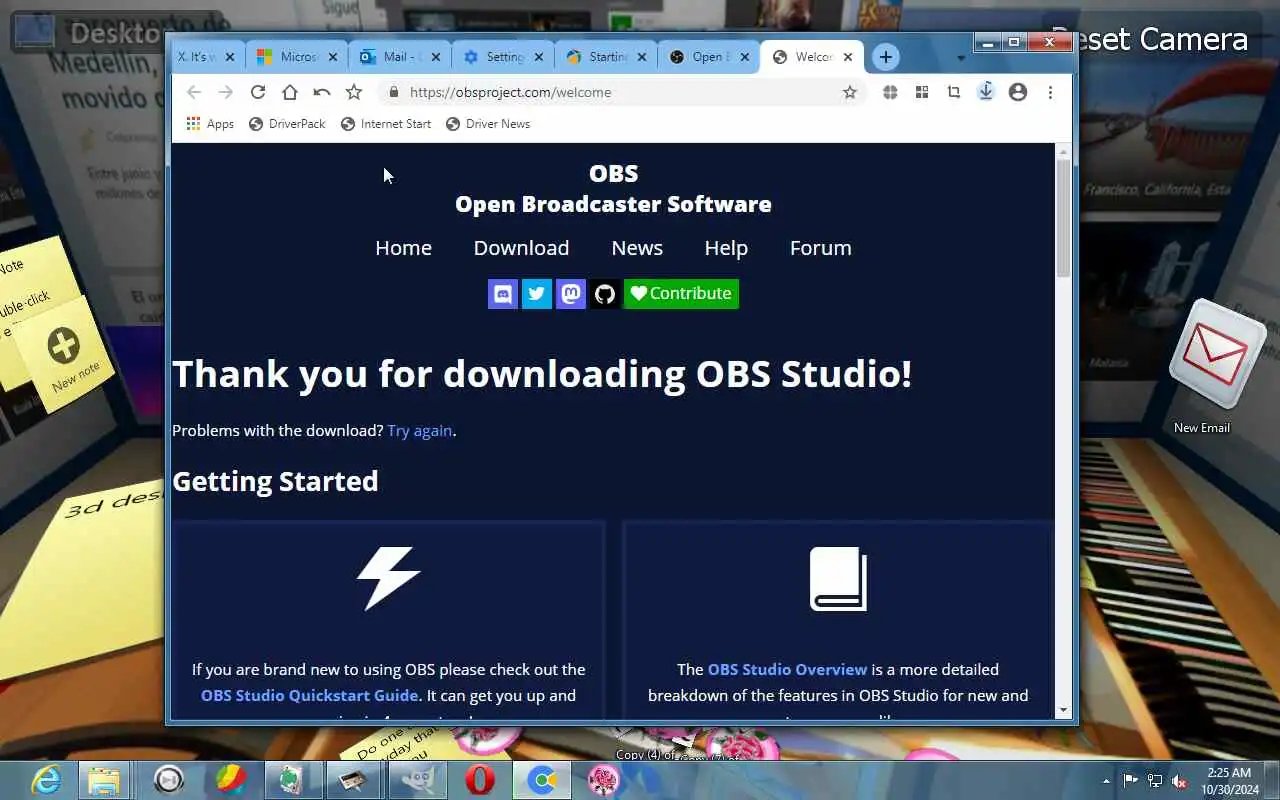The width and height of the screenshot is (1280, 800).
Task: Open the OBS Studio Quickstart Guide link
Action: [310, 695]
